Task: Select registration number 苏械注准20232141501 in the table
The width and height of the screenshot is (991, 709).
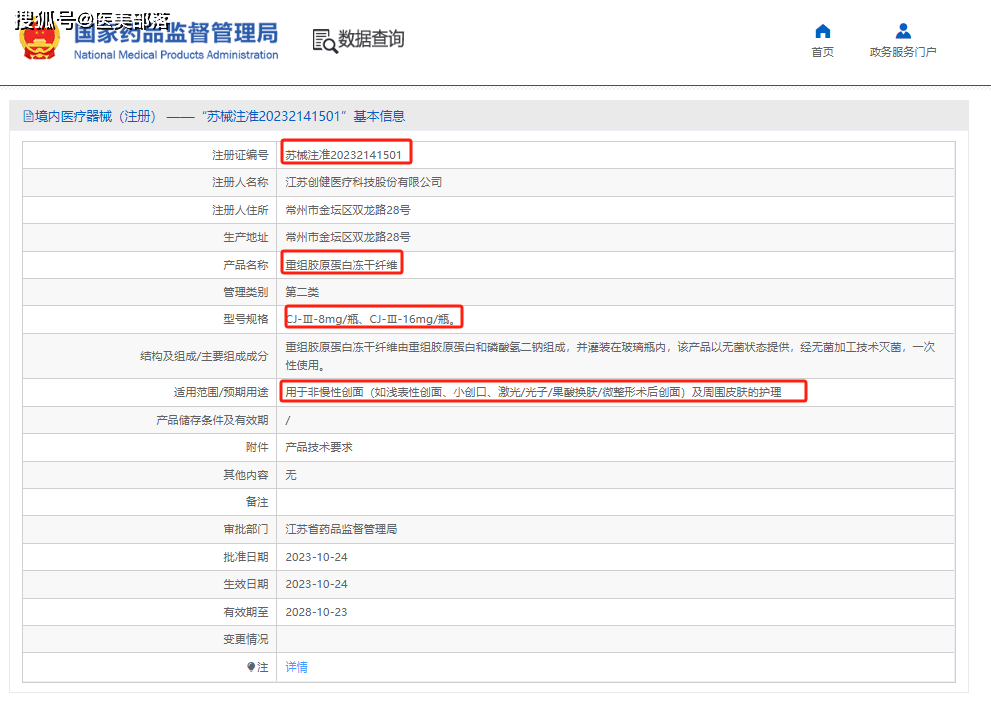Action: (344, 155)
